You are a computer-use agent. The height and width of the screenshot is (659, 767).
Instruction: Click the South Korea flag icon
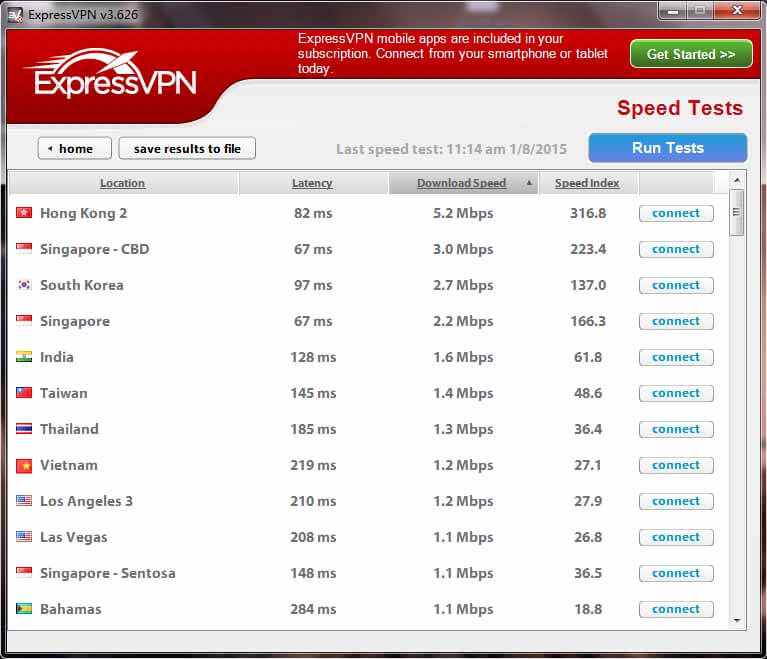[24, 285]
